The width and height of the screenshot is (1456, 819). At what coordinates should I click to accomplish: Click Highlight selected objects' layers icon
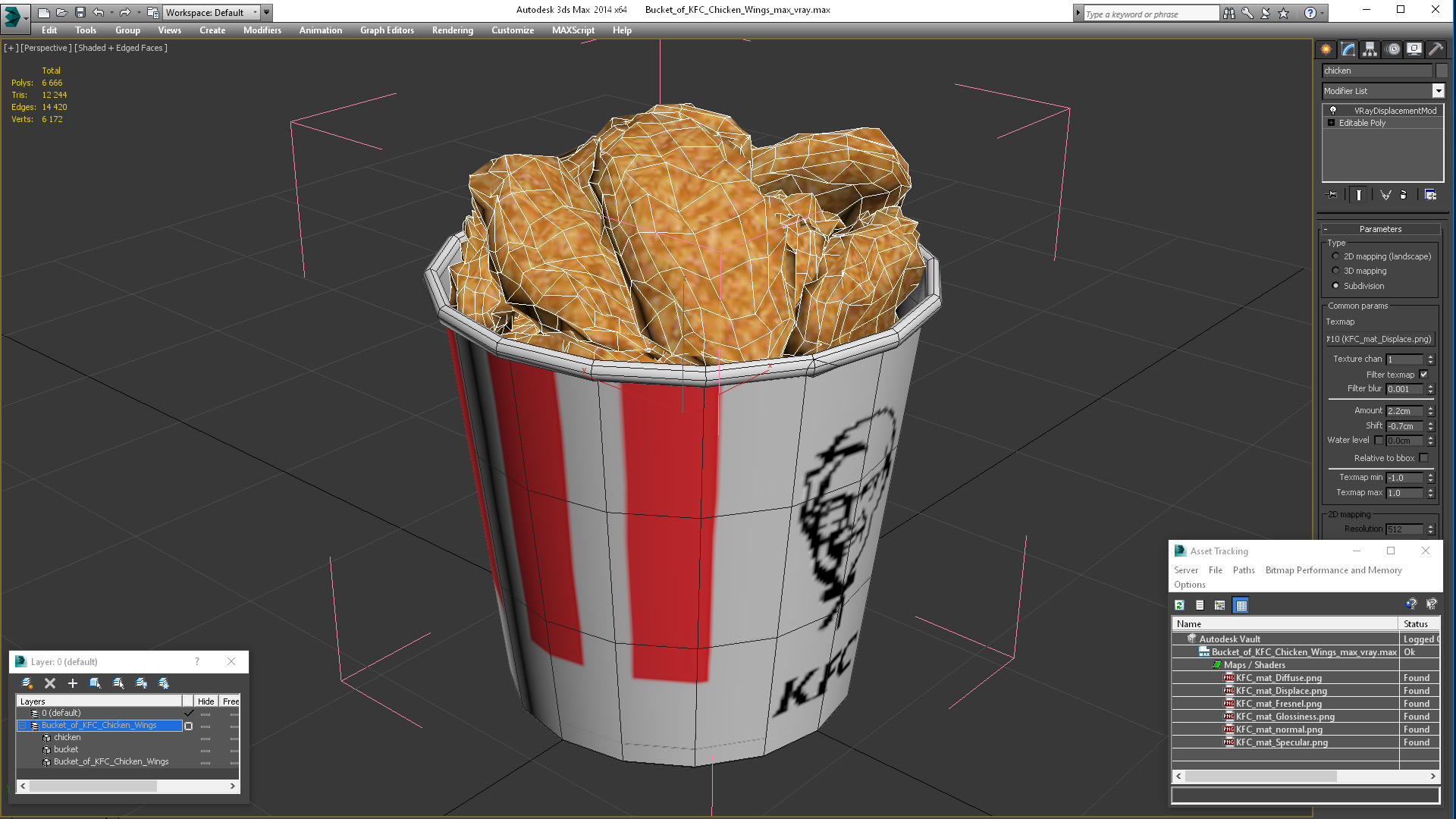point(118,683)
